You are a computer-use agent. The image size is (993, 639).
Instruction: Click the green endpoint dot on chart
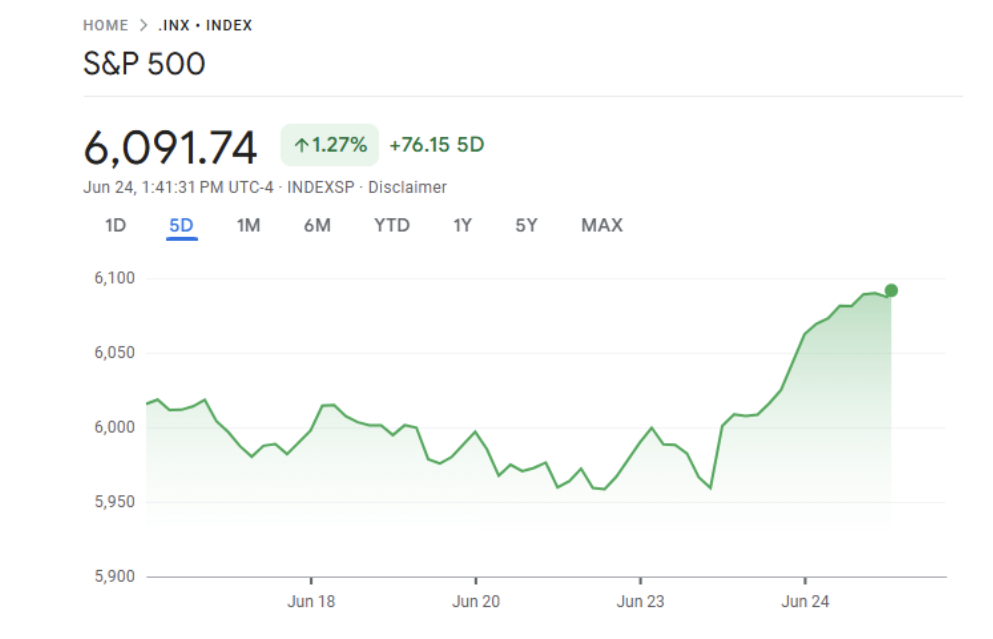891,291
